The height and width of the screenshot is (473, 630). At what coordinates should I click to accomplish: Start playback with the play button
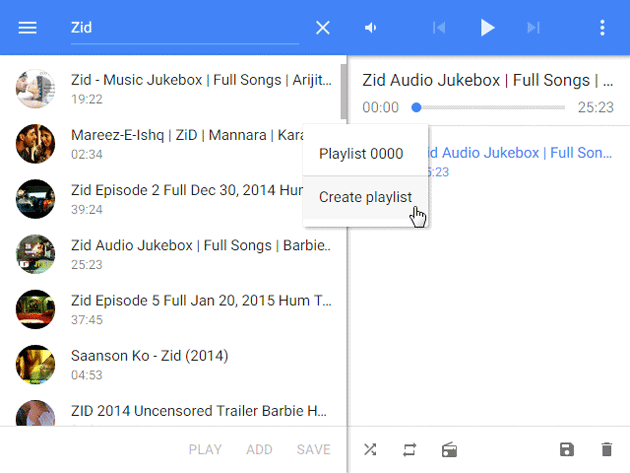click(487, 28)
